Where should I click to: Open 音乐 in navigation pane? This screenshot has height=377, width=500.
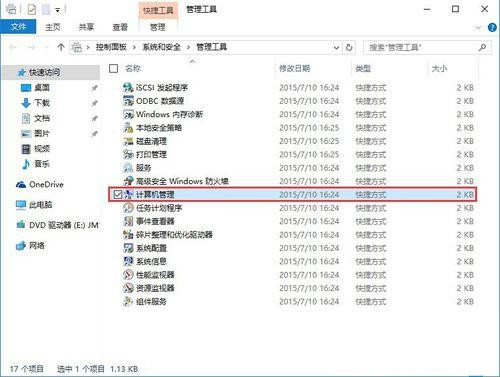point(42,164)
